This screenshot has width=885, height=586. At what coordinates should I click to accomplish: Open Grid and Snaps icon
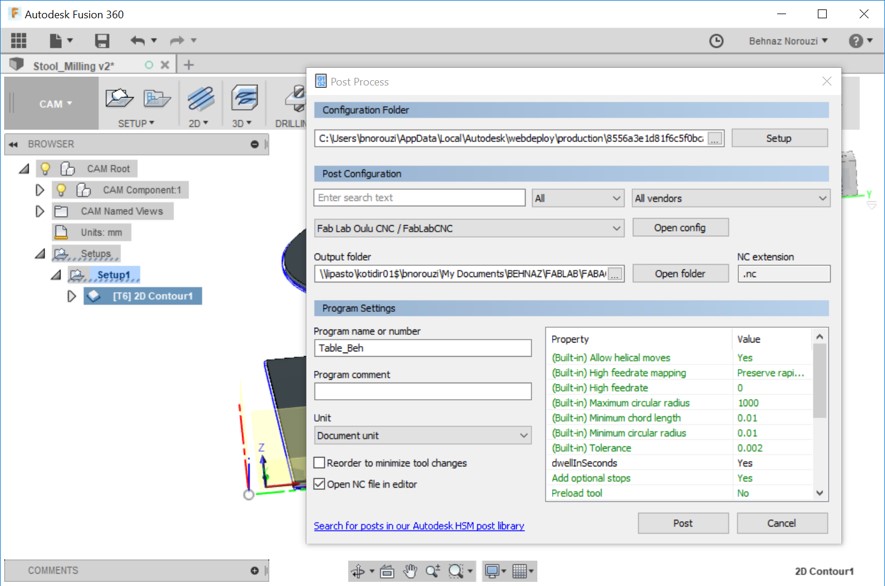[519, 571]
